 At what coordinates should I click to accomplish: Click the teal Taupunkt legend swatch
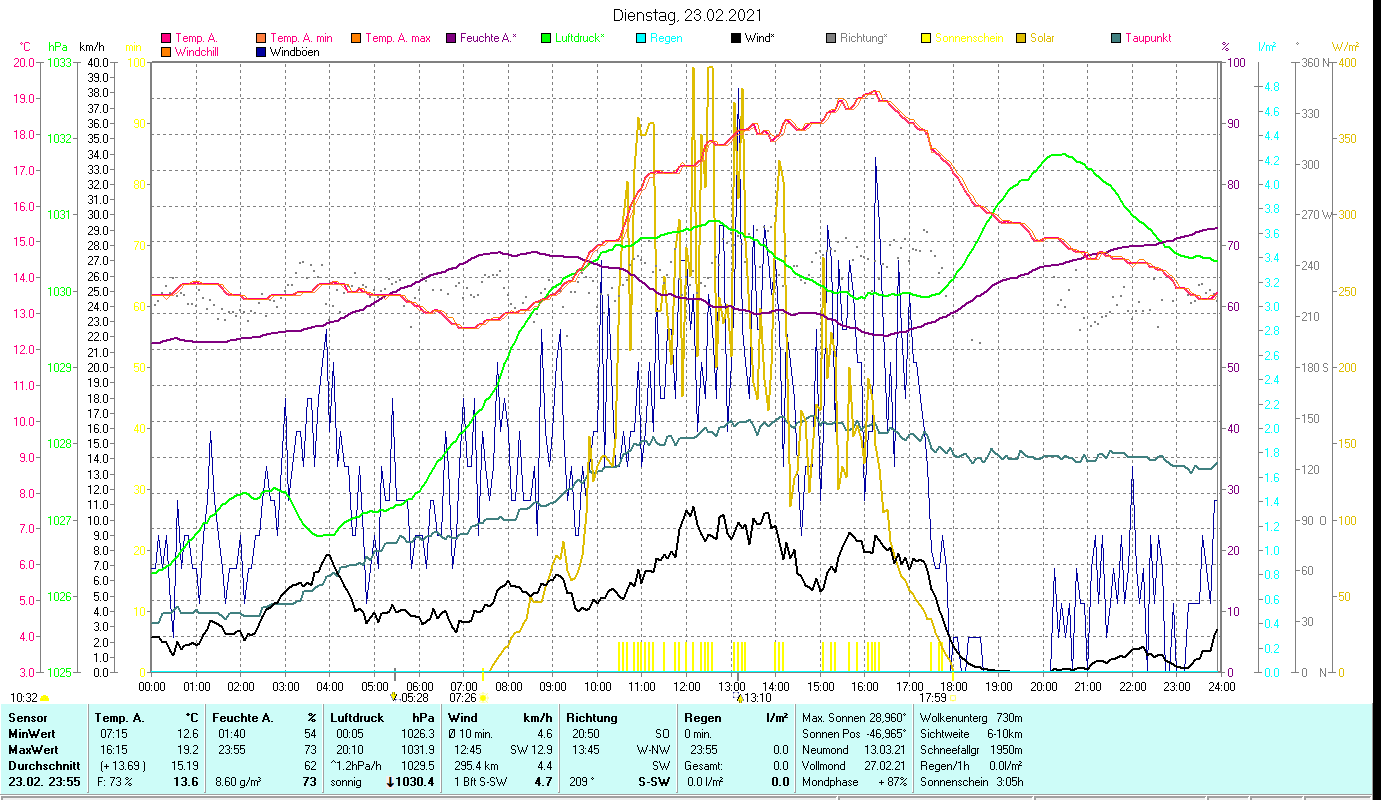[x=1116, y=39]
